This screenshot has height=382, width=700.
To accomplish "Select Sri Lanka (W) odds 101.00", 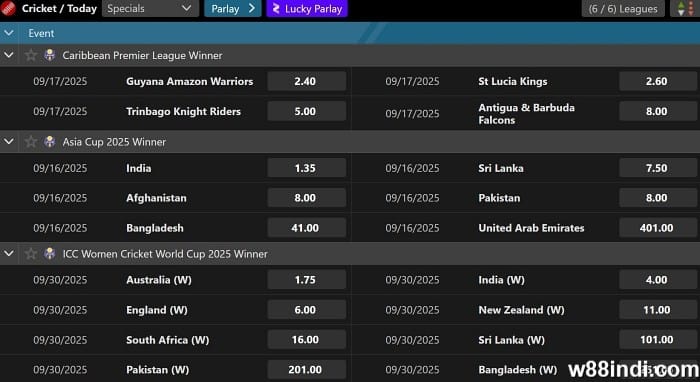I will (x=658, y=340).
